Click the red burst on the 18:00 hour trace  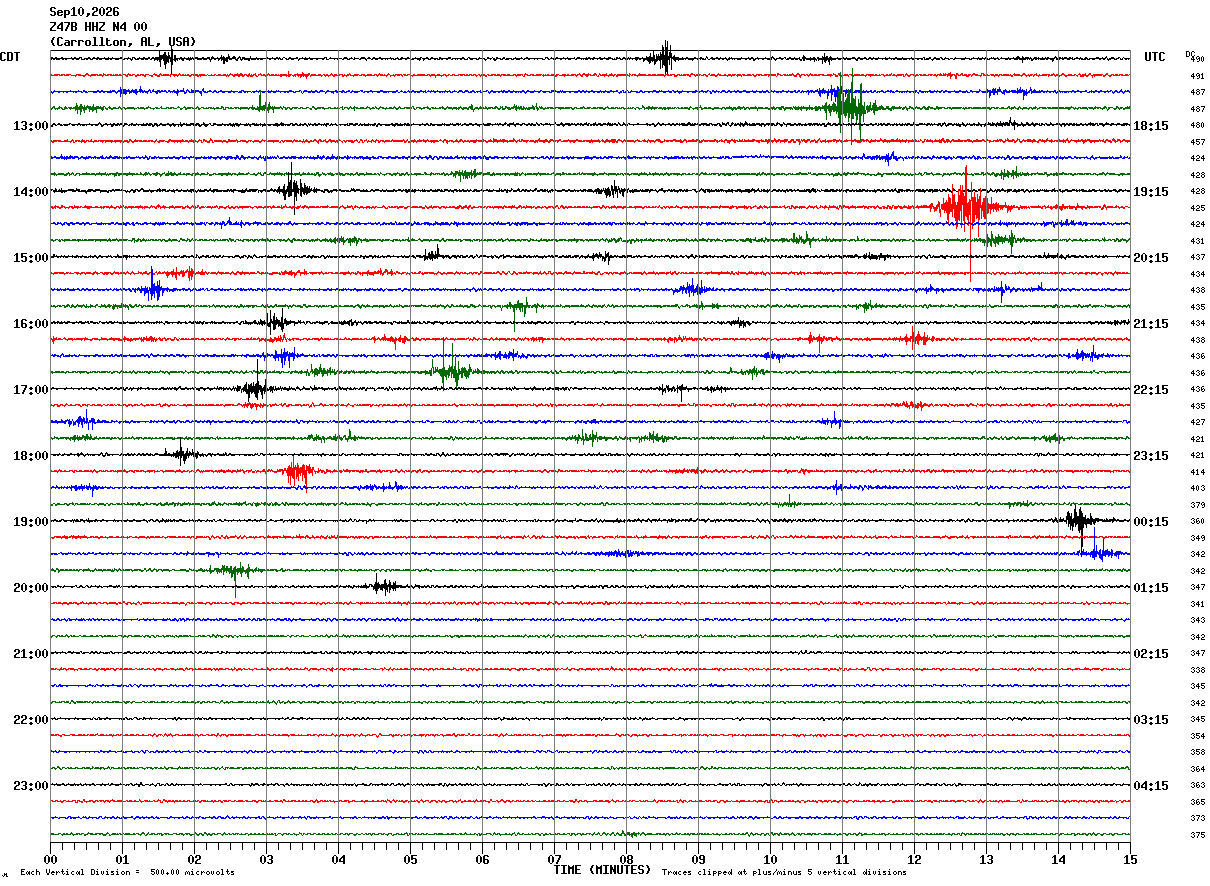298,472
